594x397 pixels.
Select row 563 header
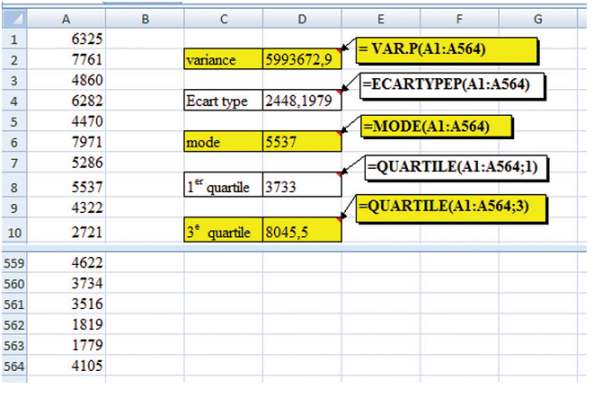coord(14,345)
